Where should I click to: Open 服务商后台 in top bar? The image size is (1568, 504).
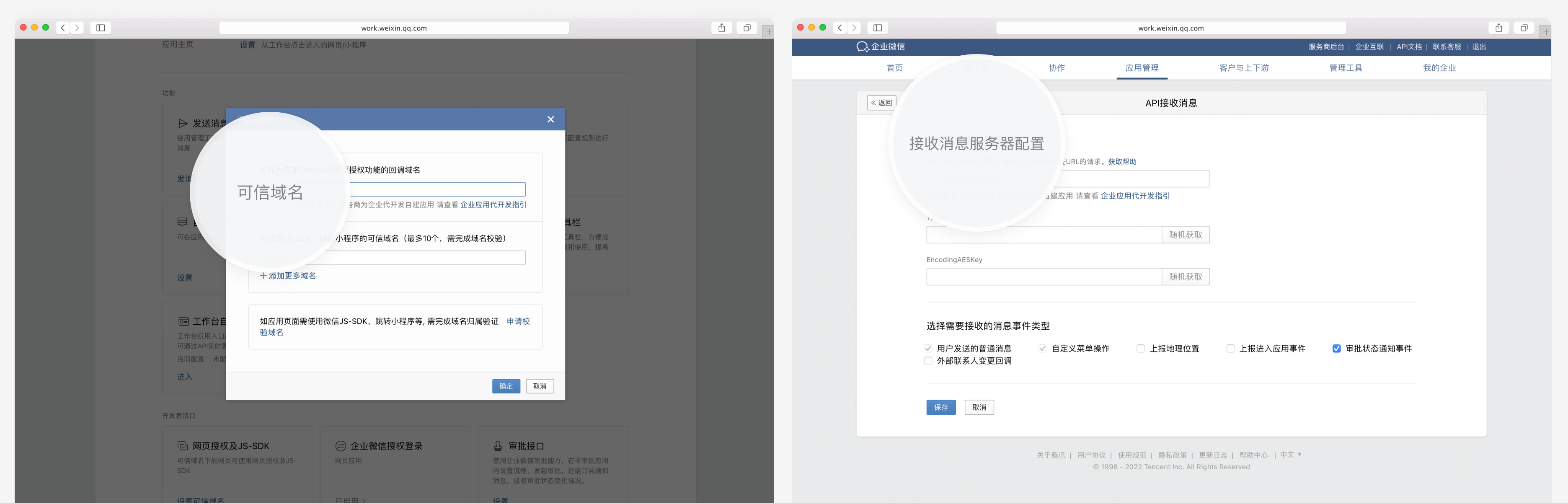point(1326,47)
